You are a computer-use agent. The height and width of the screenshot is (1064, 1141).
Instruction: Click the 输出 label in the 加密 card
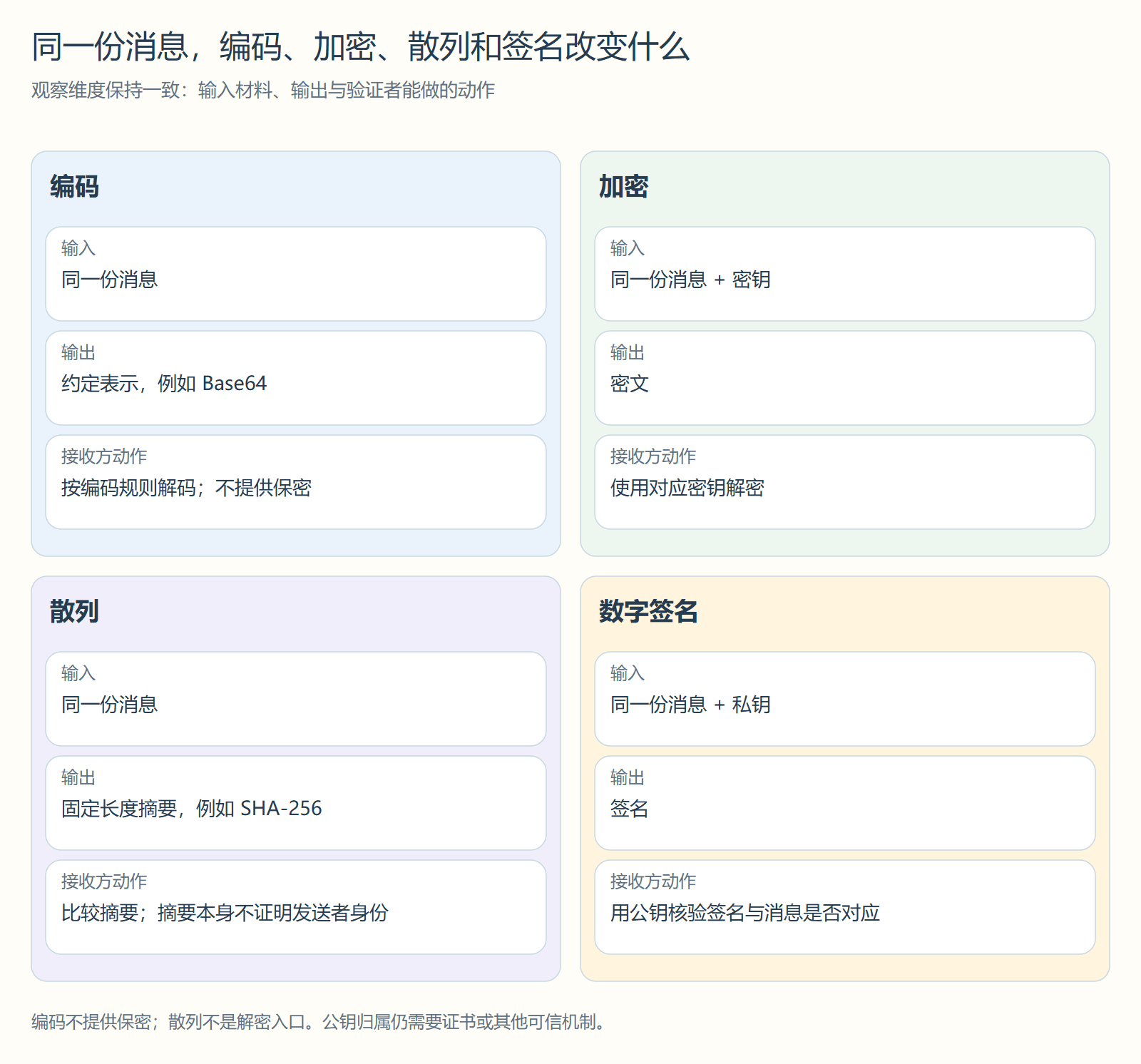628,352
